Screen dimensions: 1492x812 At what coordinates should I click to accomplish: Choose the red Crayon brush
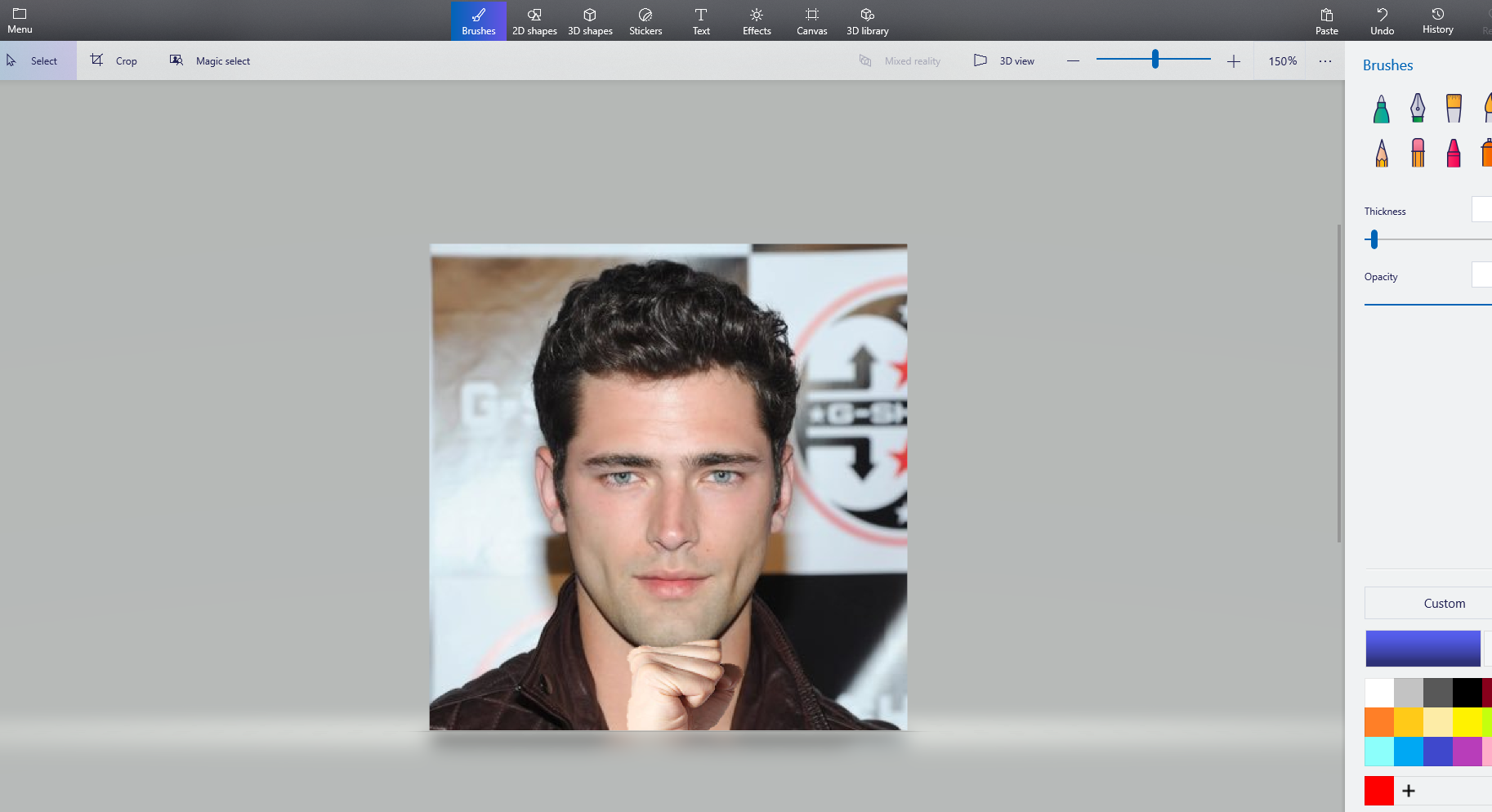point(1454,153)
